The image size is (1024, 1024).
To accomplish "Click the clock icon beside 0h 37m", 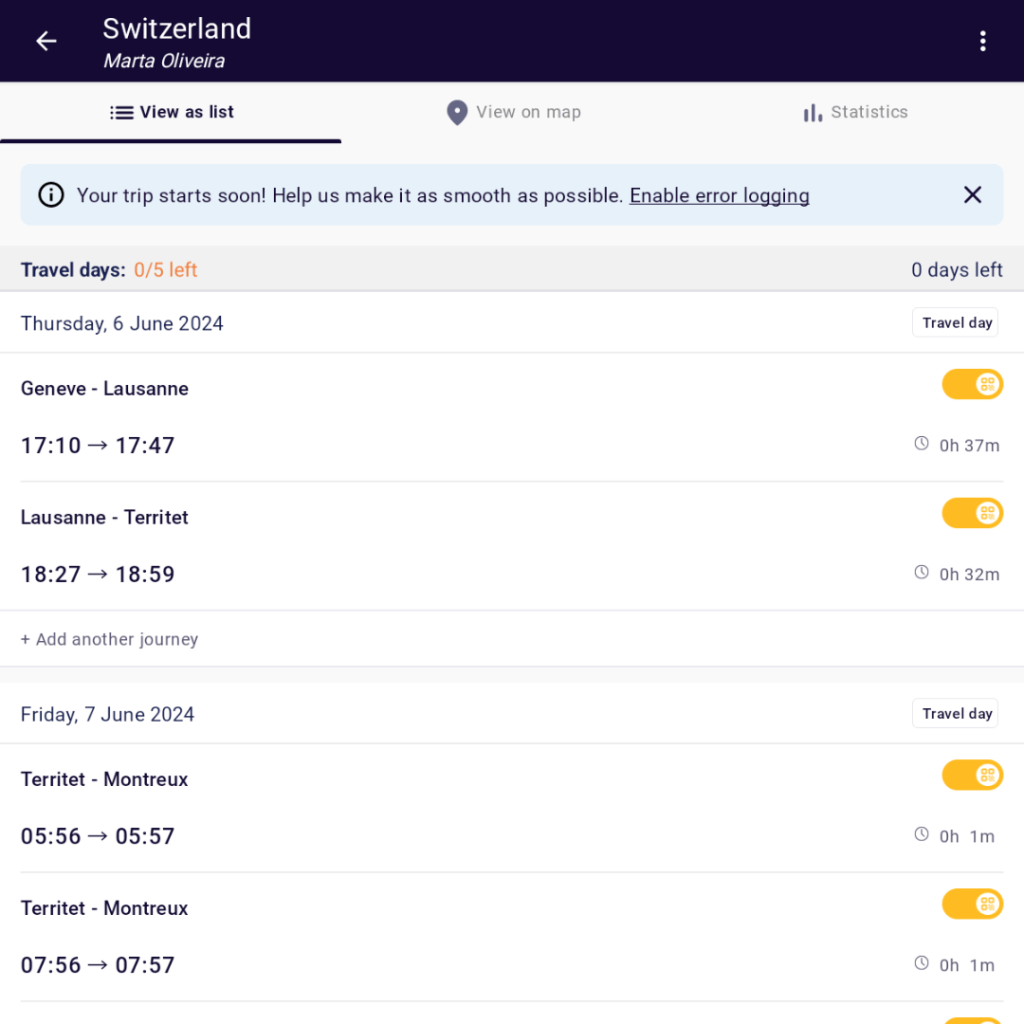I will pos(922,443).
